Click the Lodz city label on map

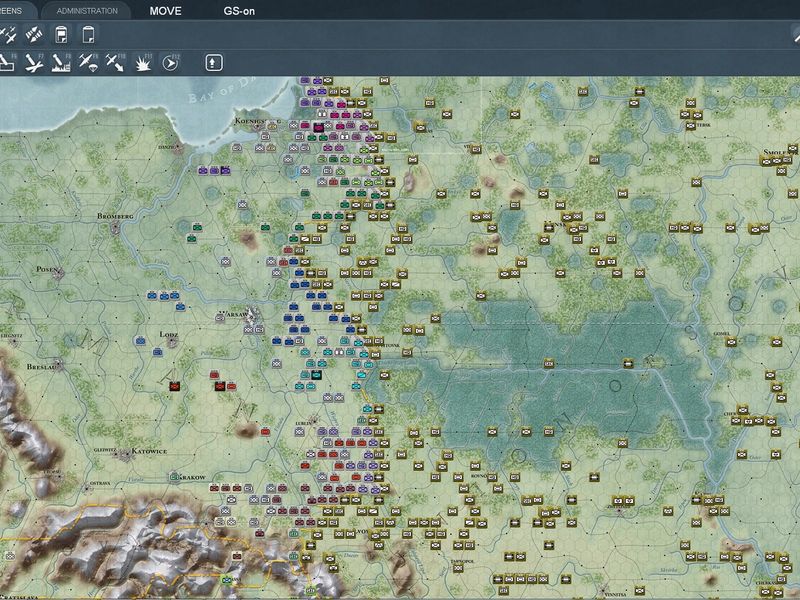[x=168, y=335]
